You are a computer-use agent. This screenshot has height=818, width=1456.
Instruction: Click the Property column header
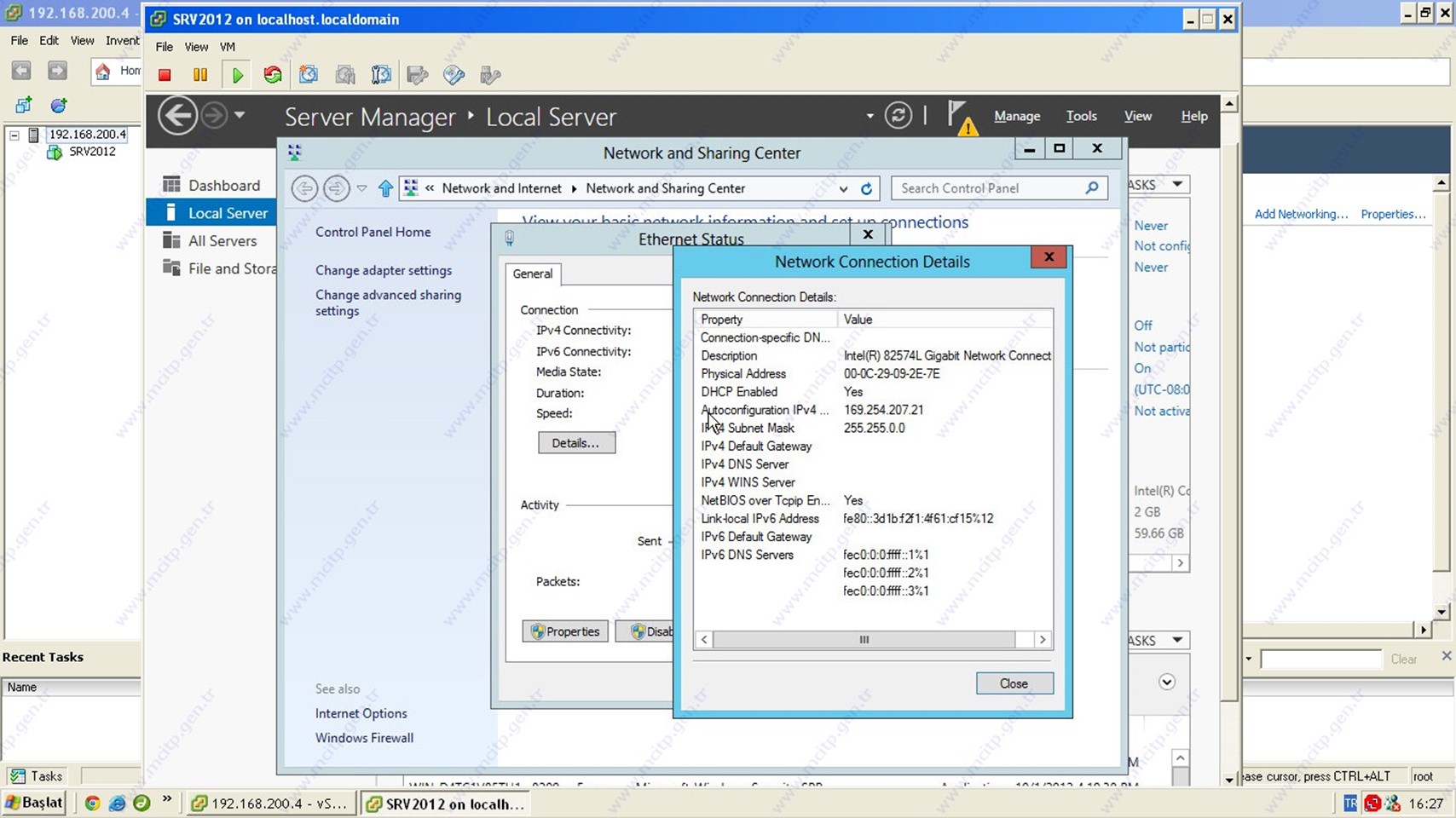(x=766, y=320)
